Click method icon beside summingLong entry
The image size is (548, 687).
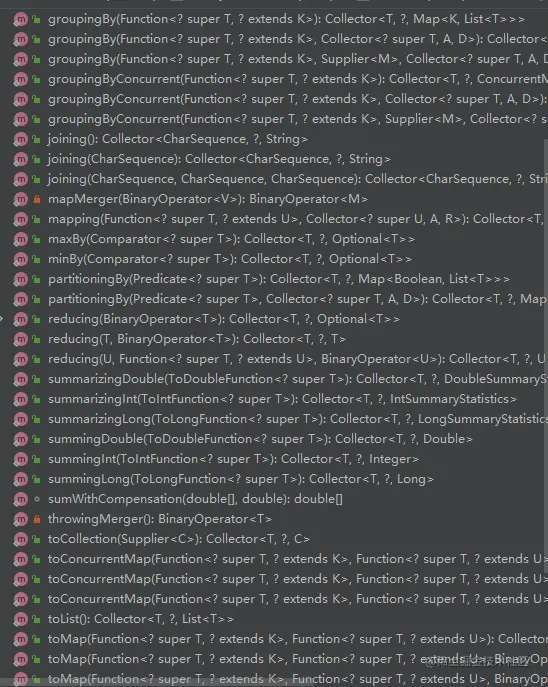point(20,479)
